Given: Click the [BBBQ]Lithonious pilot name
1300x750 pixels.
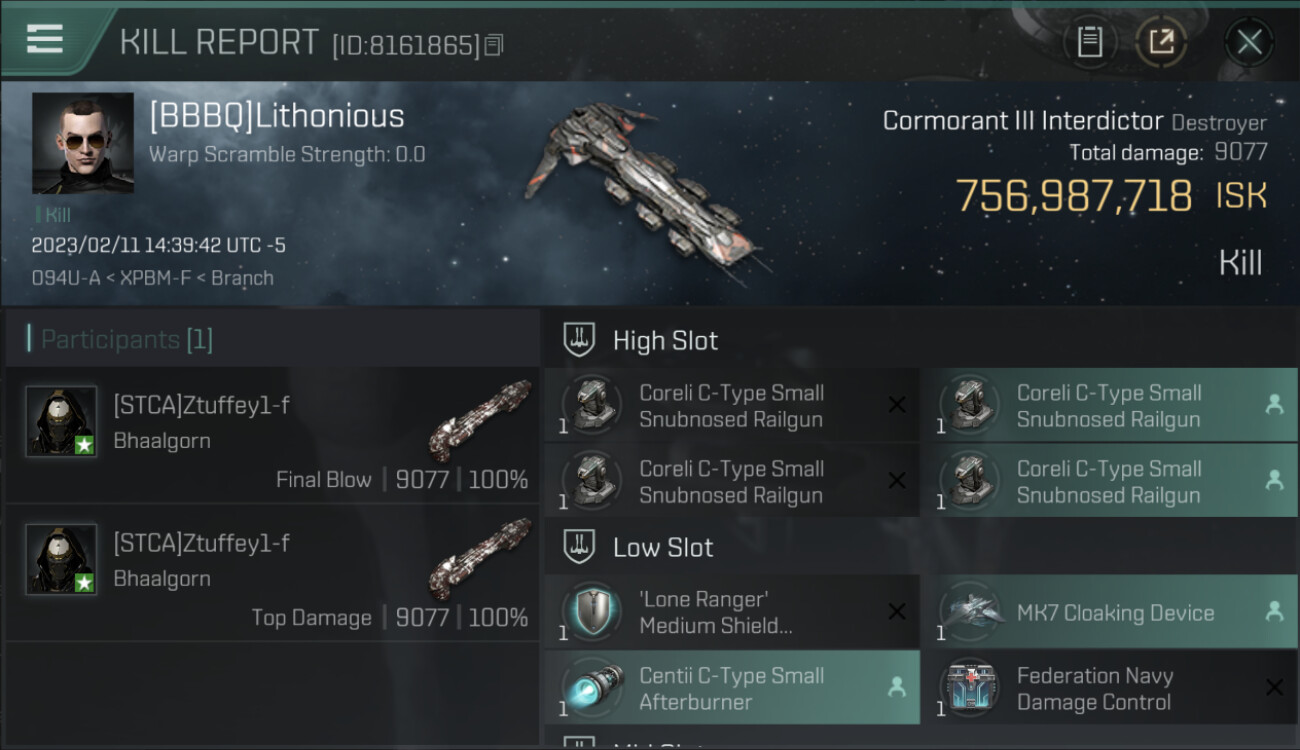Looking at the screenshot, I should [x=277, y=116].
